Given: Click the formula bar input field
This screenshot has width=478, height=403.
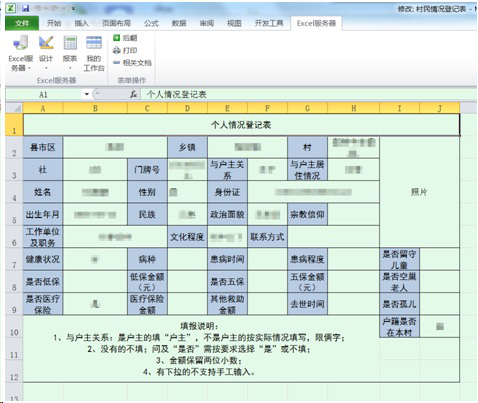Looking at the screenshot, I should point(308,94).
